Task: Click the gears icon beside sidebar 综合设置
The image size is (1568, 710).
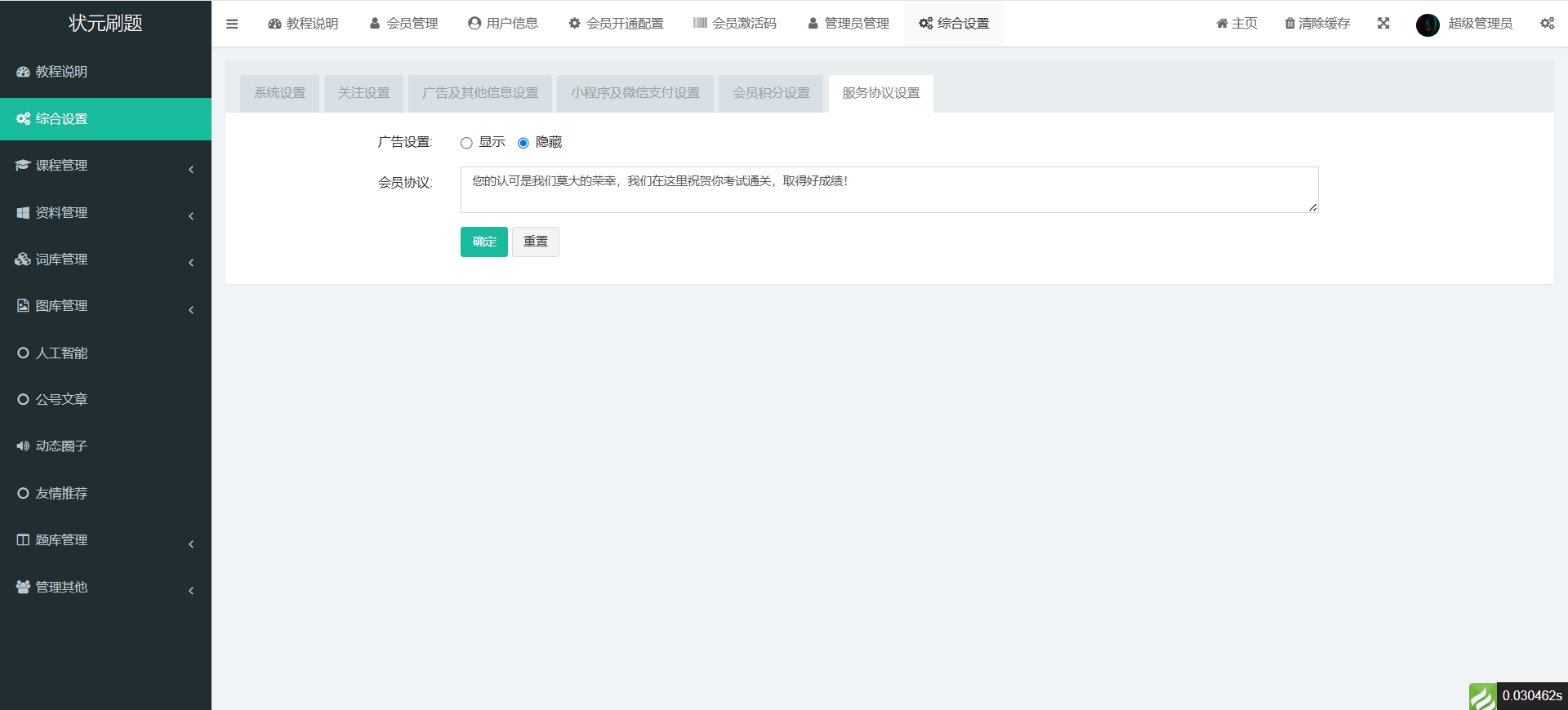Action: 23,118
